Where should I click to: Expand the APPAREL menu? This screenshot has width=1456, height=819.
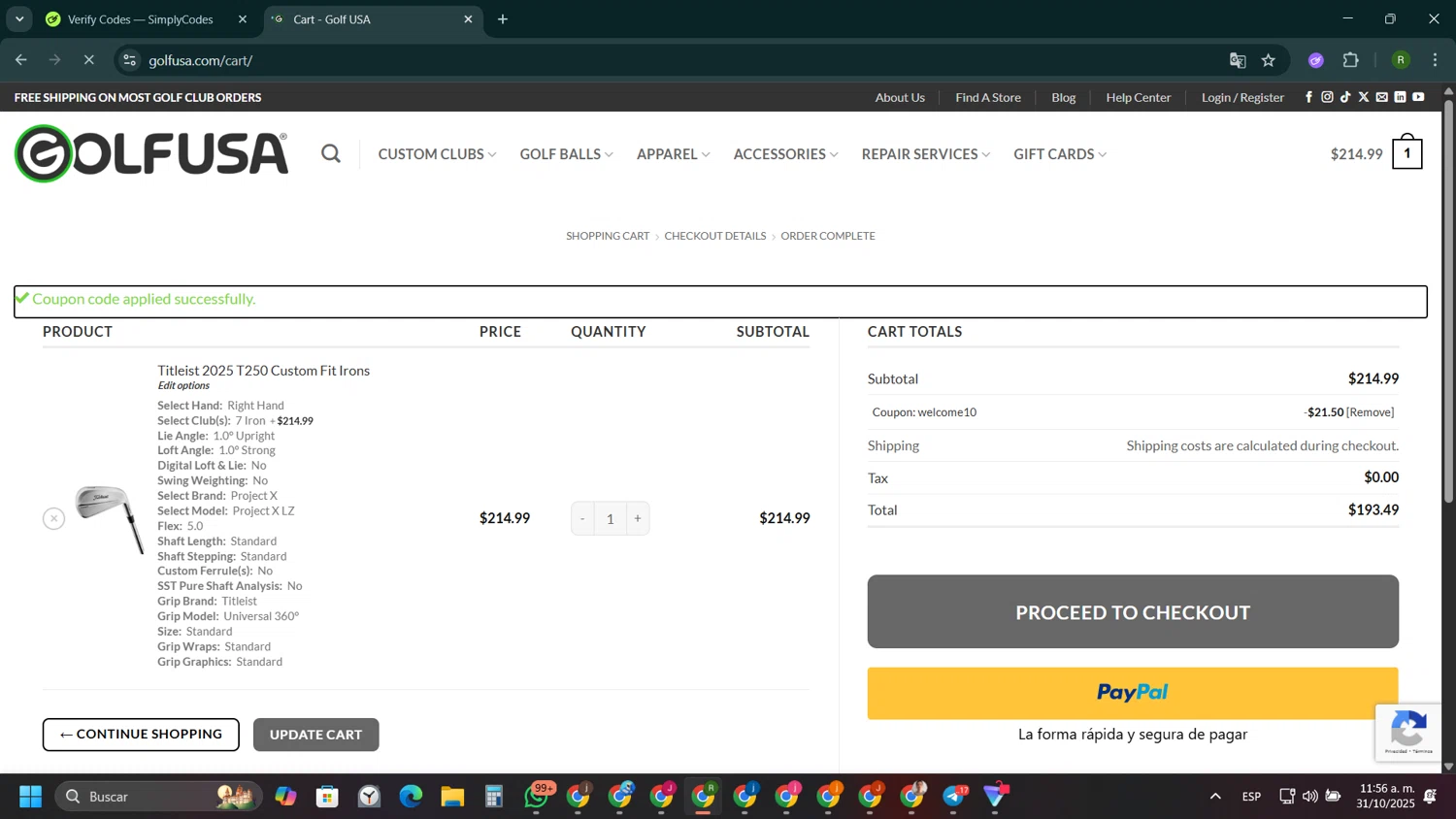pos(673,154)
